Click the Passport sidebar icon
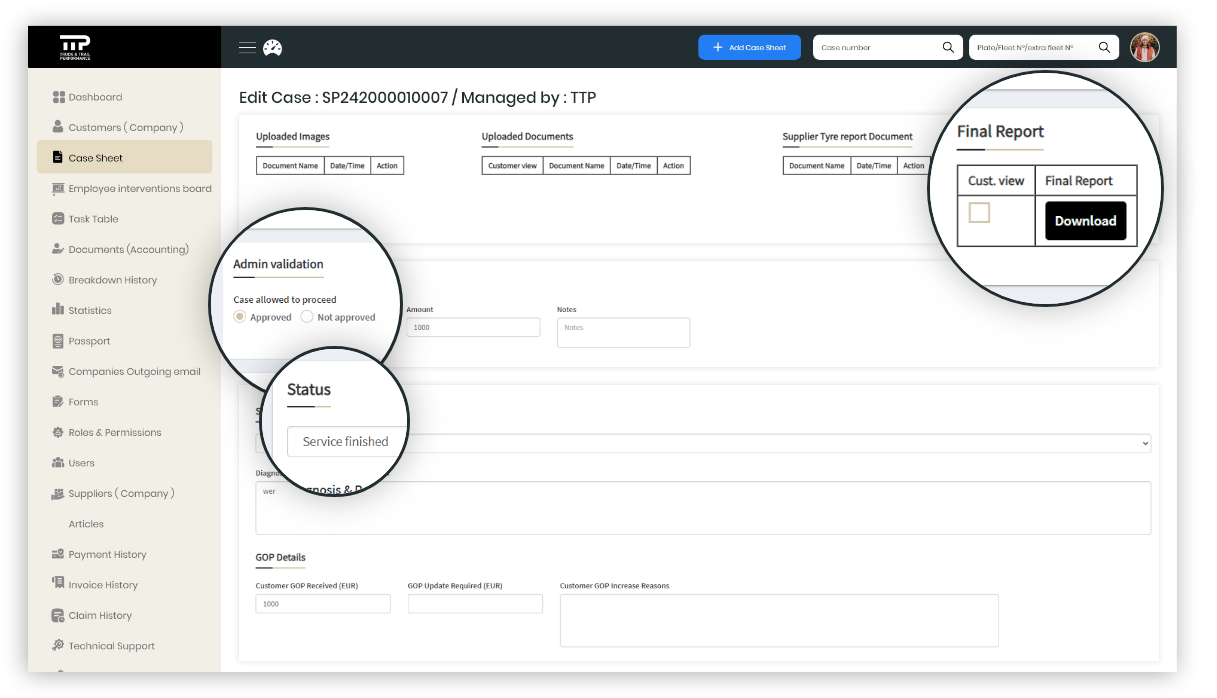This screenshot has height=698, width=1217. click(x=58, y=341)
